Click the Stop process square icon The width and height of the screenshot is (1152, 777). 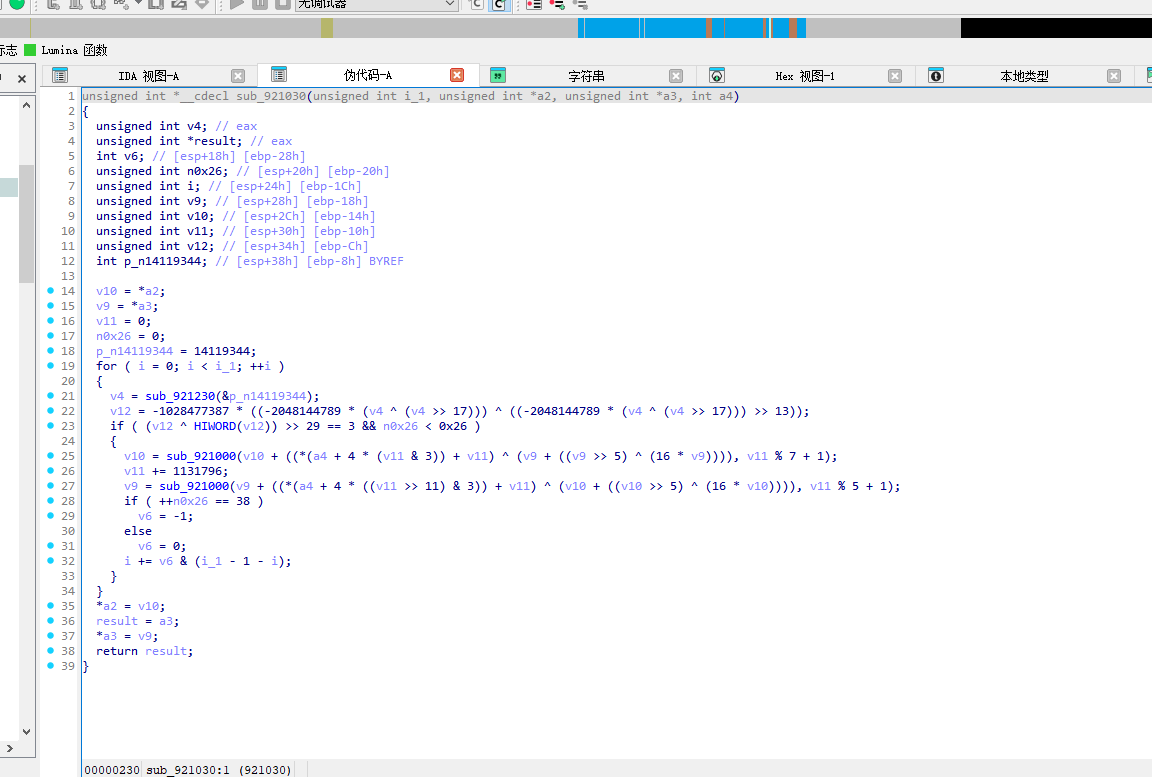(x=282, y=4)
